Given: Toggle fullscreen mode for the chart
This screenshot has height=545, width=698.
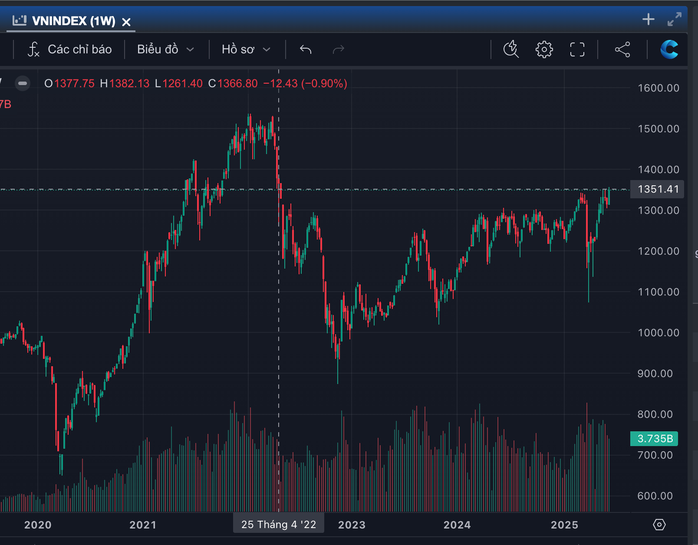Looking at the screenshot, I should 577,49.
